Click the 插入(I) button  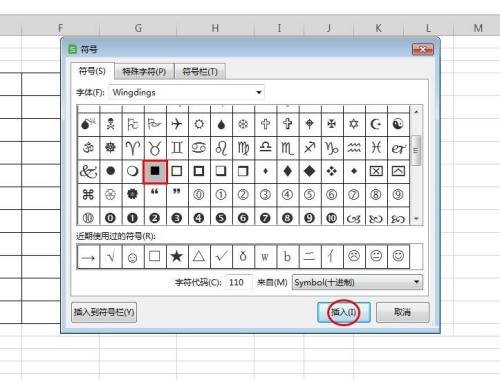click(344, 312)
